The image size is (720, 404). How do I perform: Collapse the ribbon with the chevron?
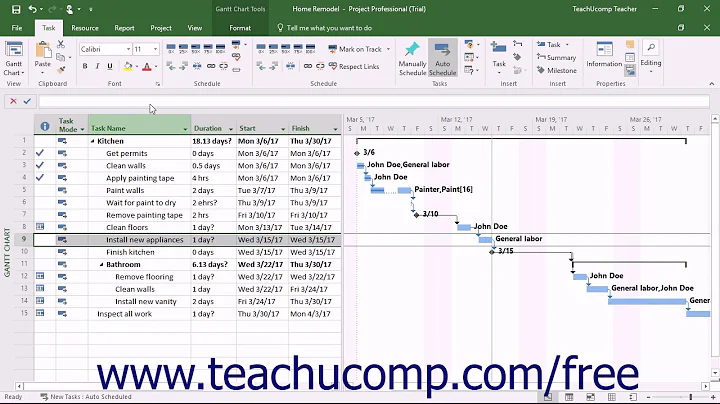[712, 84]
